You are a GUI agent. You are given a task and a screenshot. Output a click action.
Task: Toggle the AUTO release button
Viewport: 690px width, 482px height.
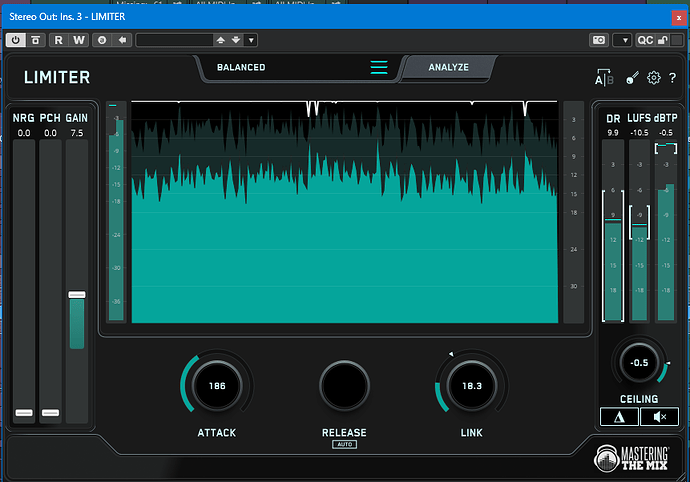point(345,444)
